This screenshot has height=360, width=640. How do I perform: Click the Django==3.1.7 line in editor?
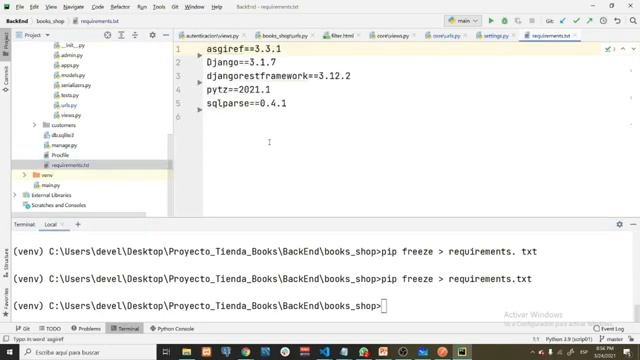[x=241, y=62]
